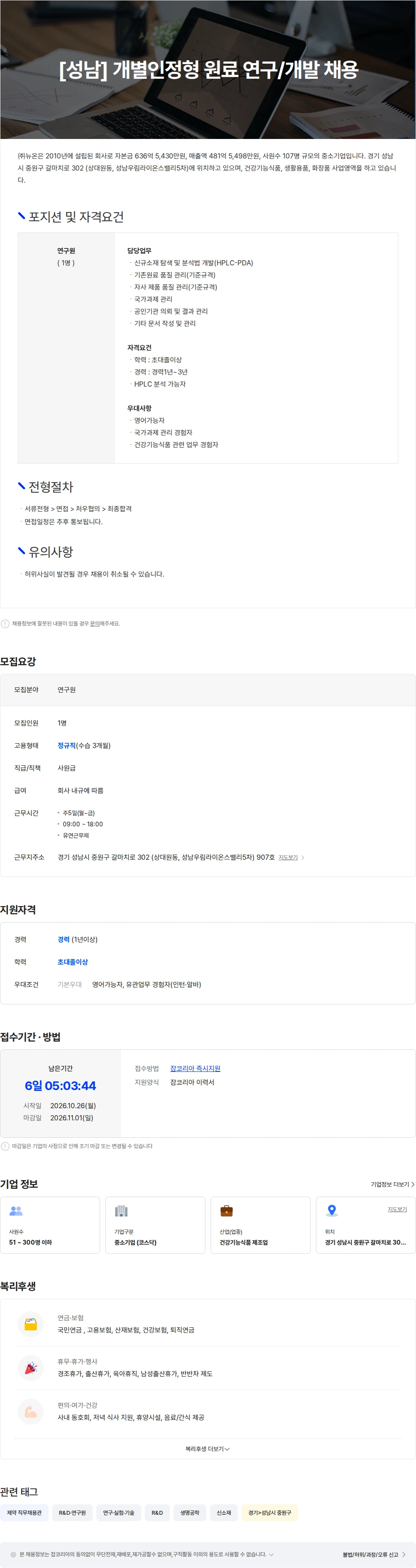The height and width of the screenshot is (1568, 416).
Task: Click info icon beside incorrect job info notice
Action: tap(6, 623)
